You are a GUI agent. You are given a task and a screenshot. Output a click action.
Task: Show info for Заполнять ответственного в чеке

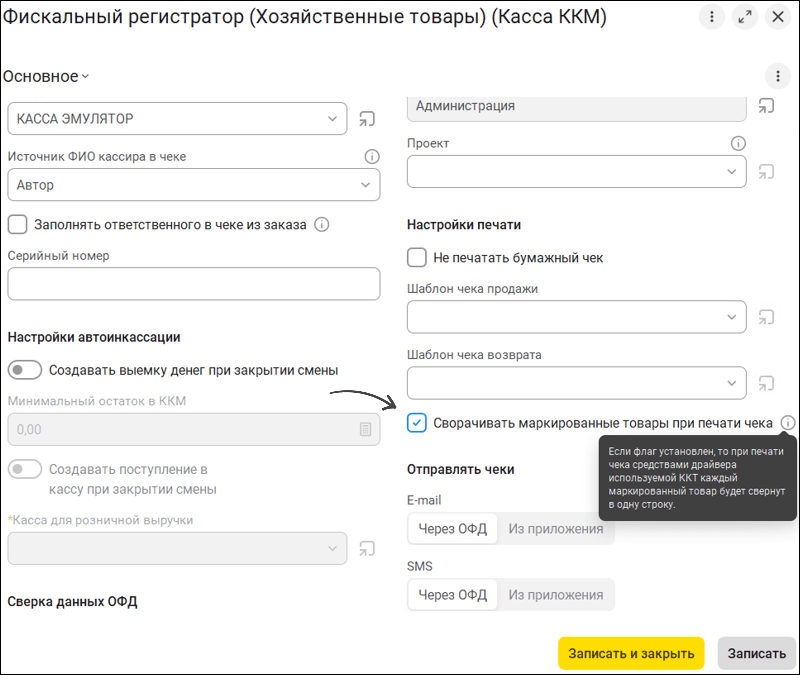(321, 224)
